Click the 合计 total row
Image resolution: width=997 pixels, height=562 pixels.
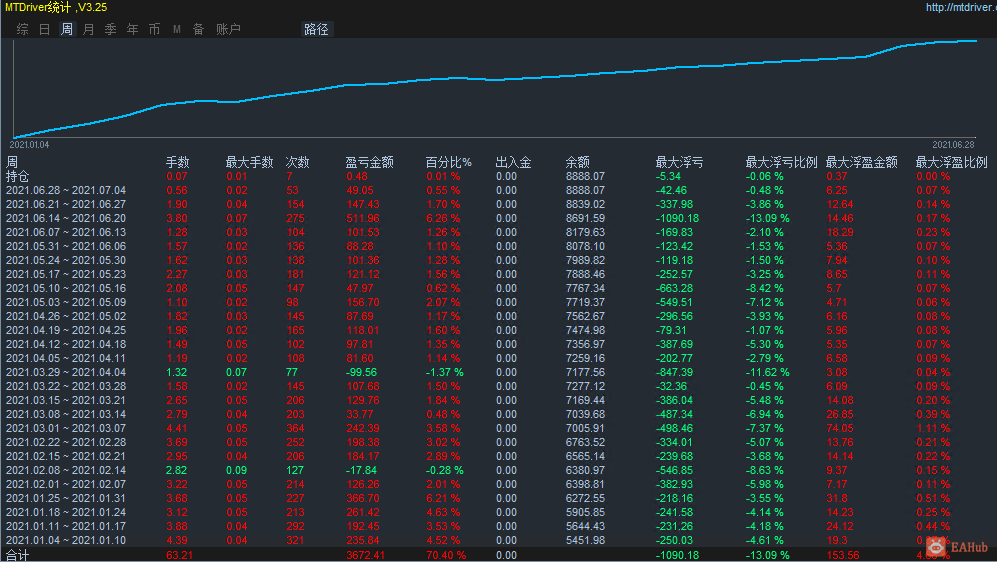tap(498, 555)
